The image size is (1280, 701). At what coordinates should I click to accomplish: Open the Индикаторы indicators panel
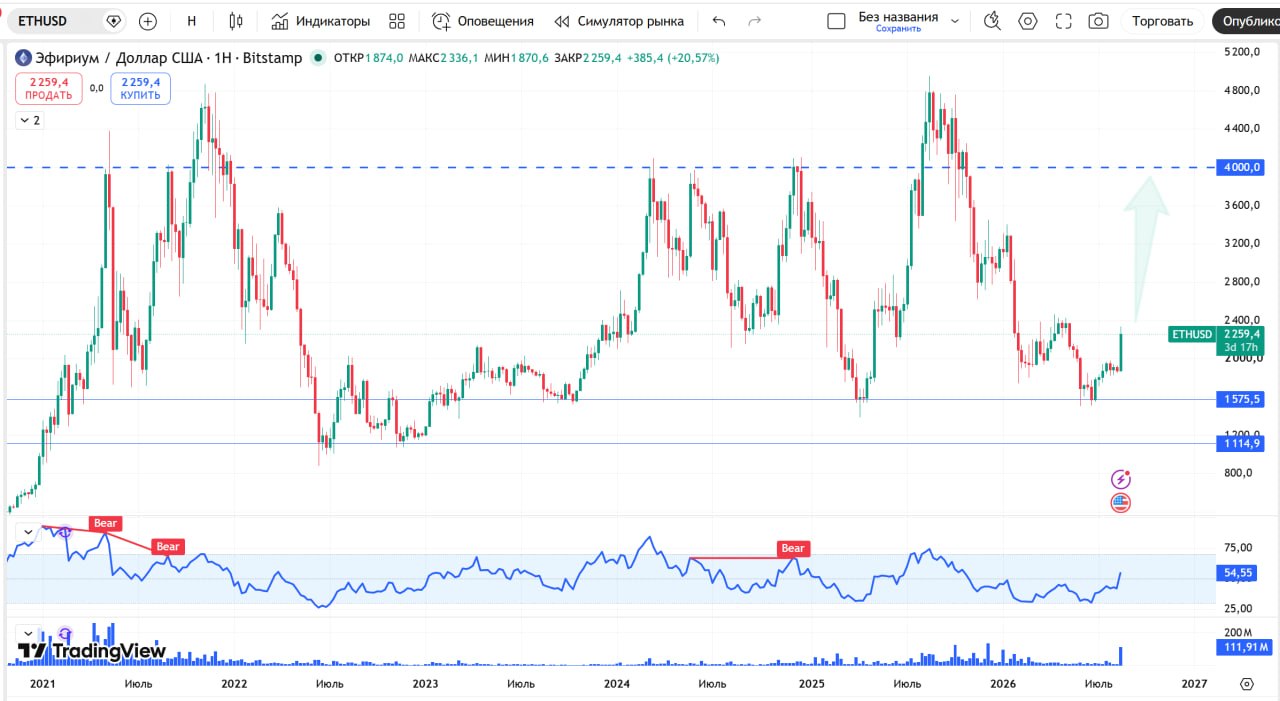pos(320,21)
